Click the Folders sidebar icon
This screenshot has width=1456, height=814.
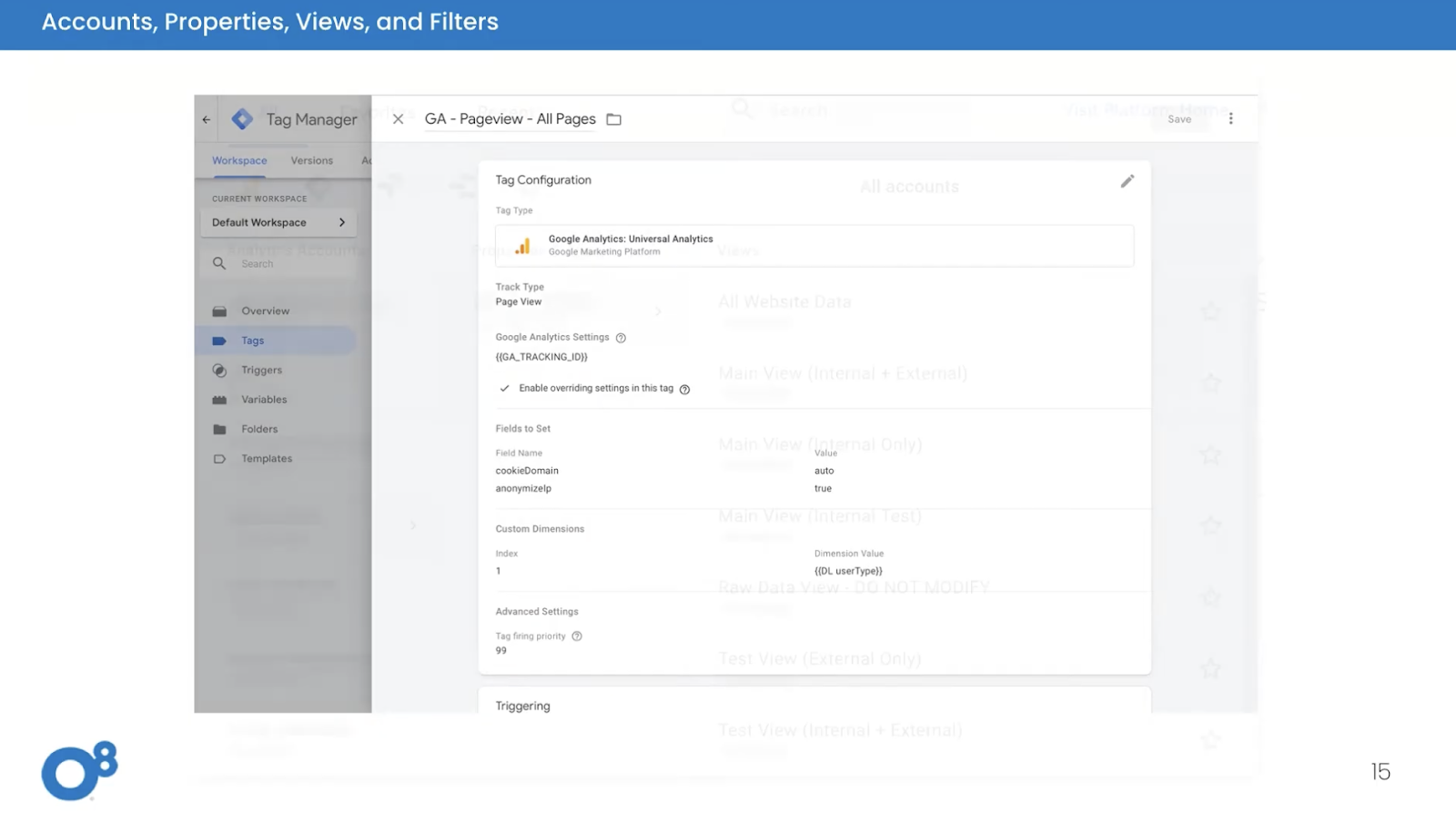[x=219, y=429]
